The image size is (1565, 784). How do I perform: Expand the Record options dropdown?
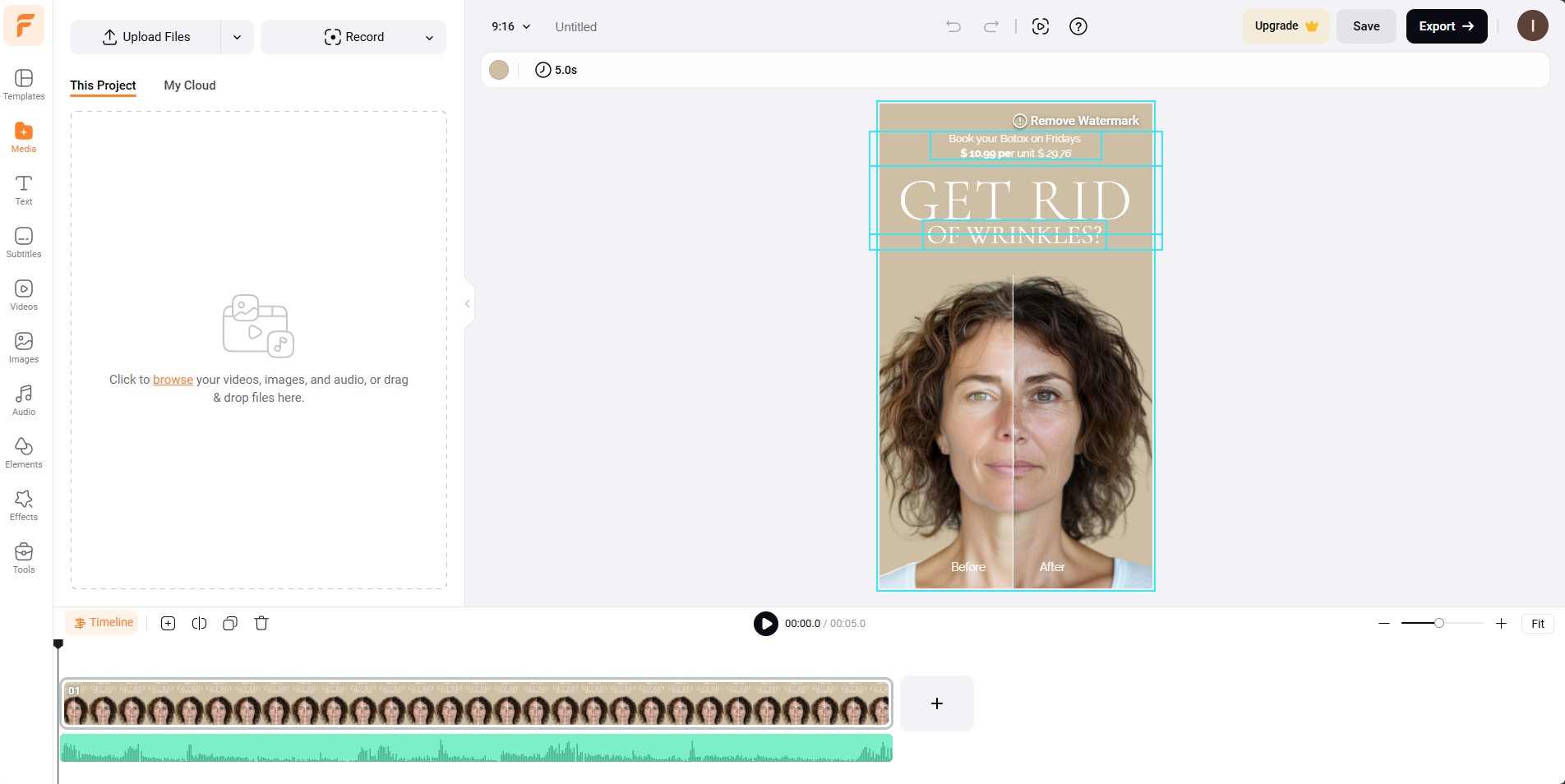click(429, 37)
